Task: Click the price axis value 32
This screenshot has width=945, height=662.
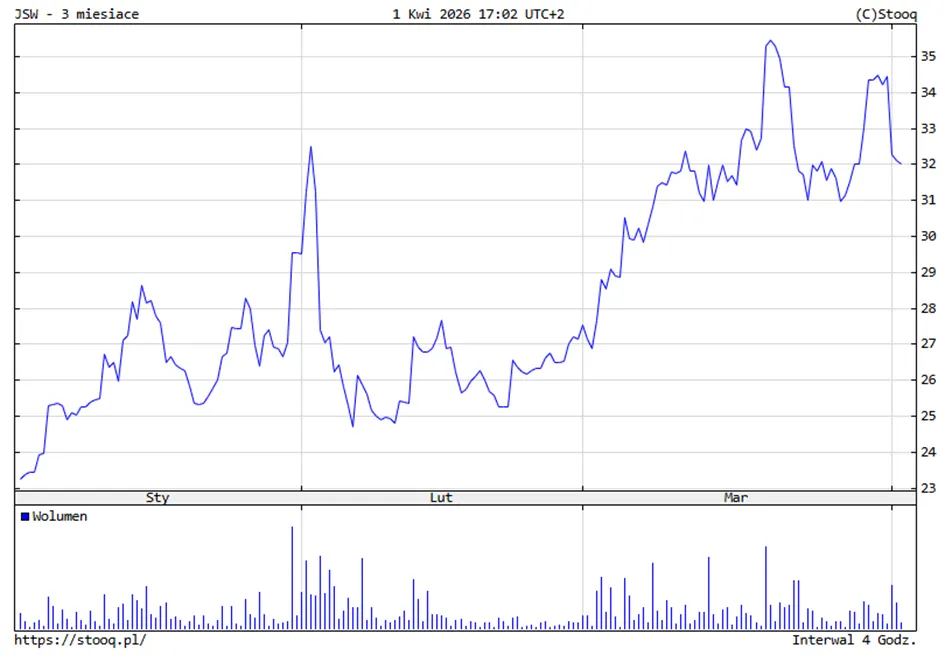Action: pos(928,164)
